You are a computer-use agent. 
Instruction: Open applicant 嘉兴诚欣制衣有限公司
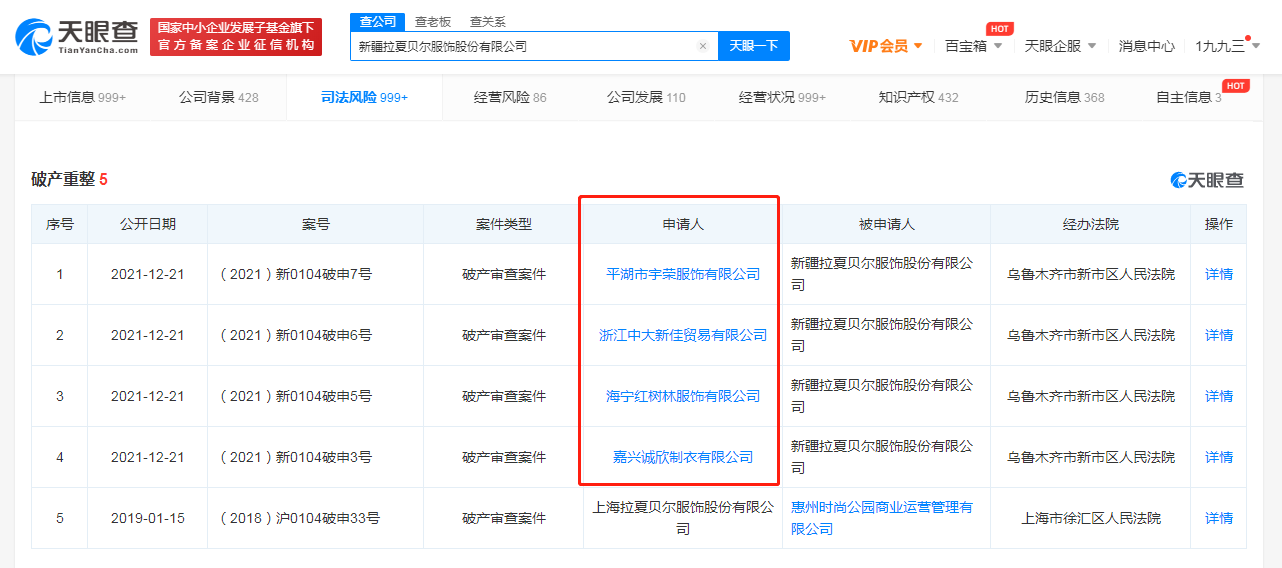[x=683, y=457]
